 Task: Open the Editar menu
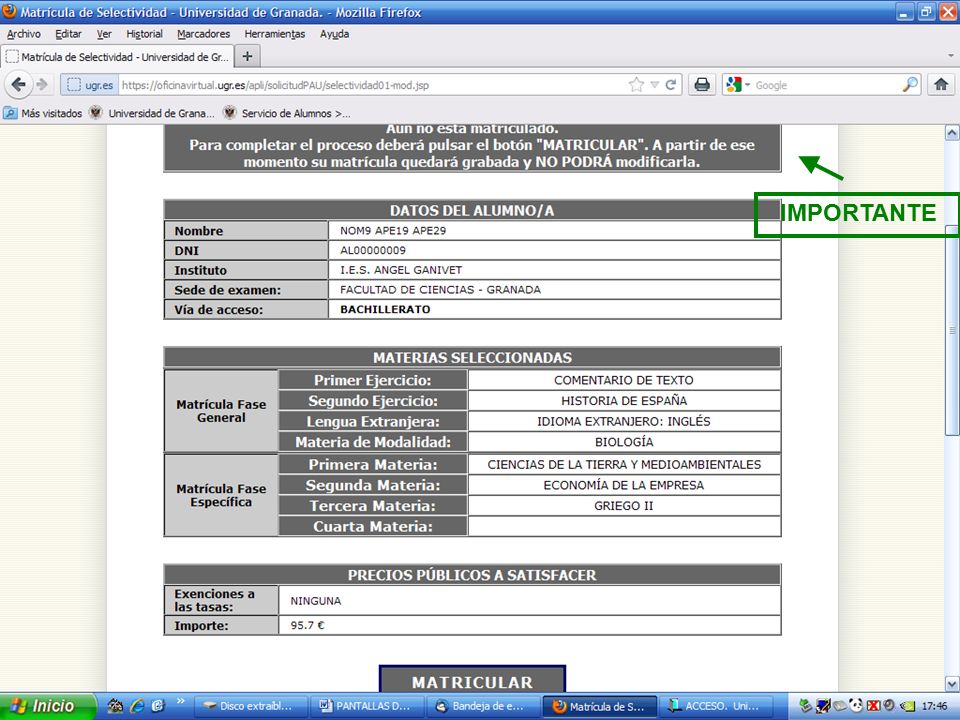69,34
